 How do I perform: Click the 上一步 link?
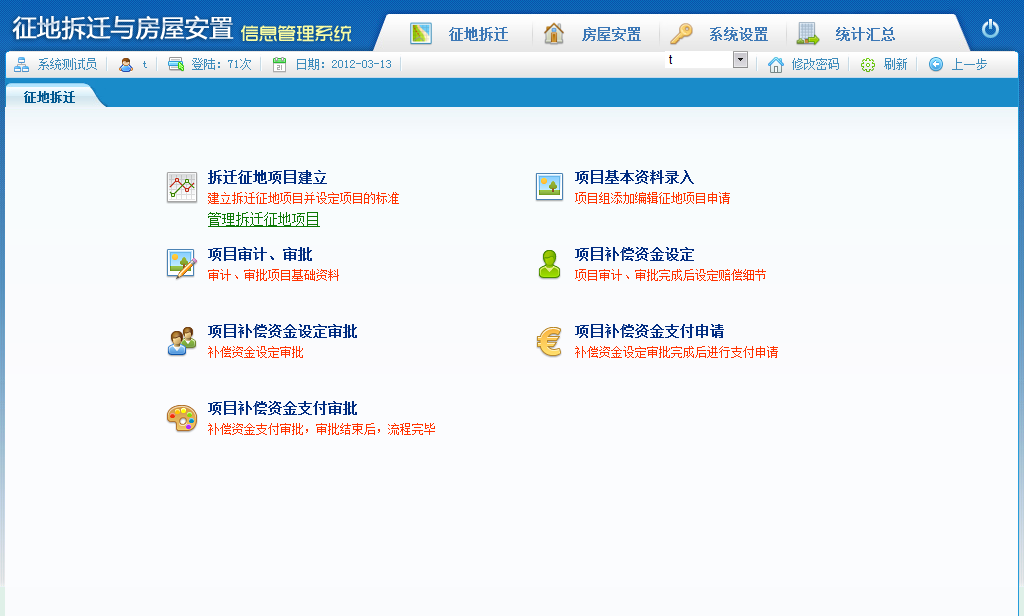(969, 64)
